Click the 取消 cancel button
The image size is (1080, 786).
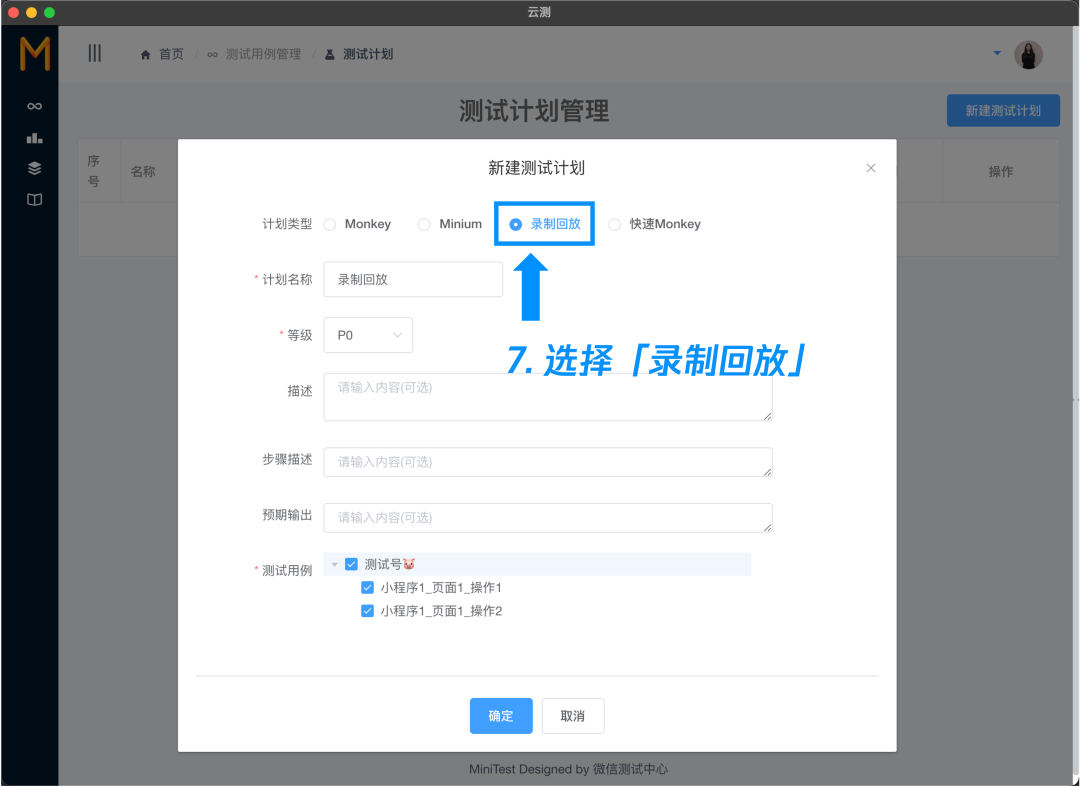coord(573,716)
